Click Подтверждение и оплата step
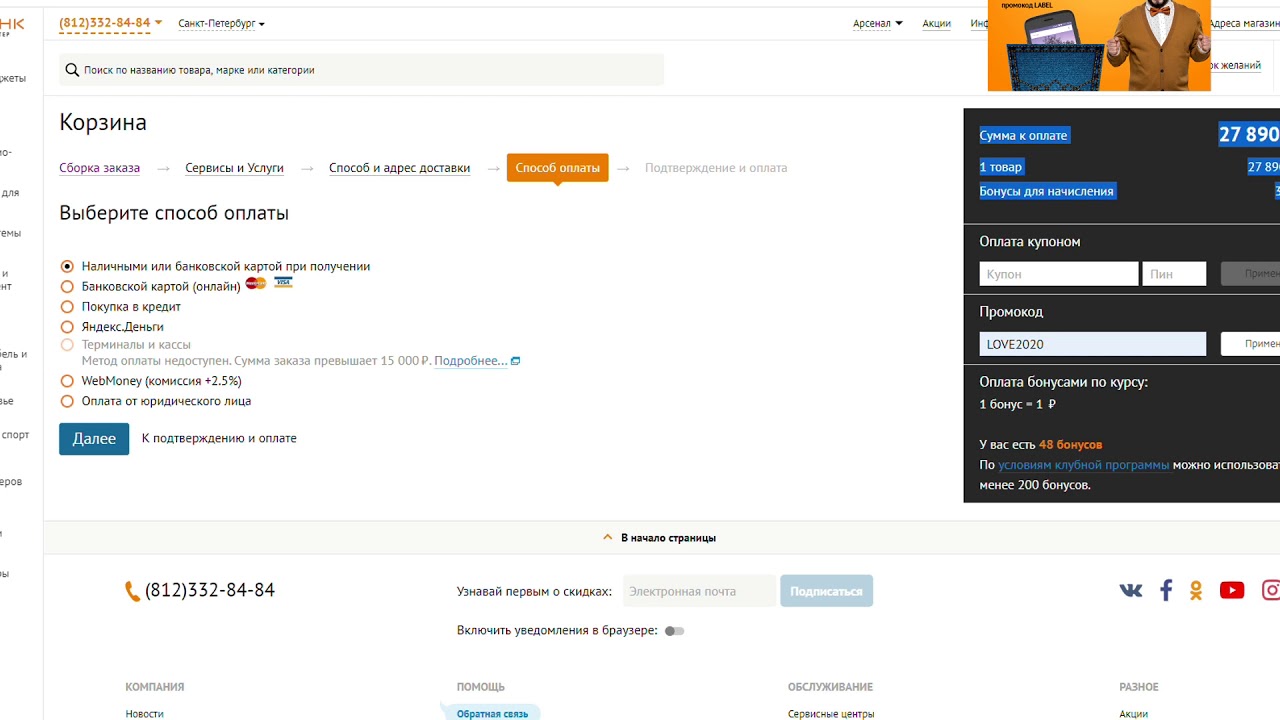Screen dimensions: 1280x720 [716, 168]
